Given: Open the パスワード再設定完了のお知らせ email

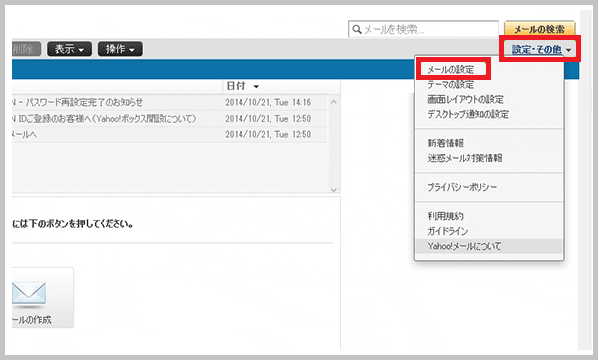Looking at the screenshot, I should 170,102.
